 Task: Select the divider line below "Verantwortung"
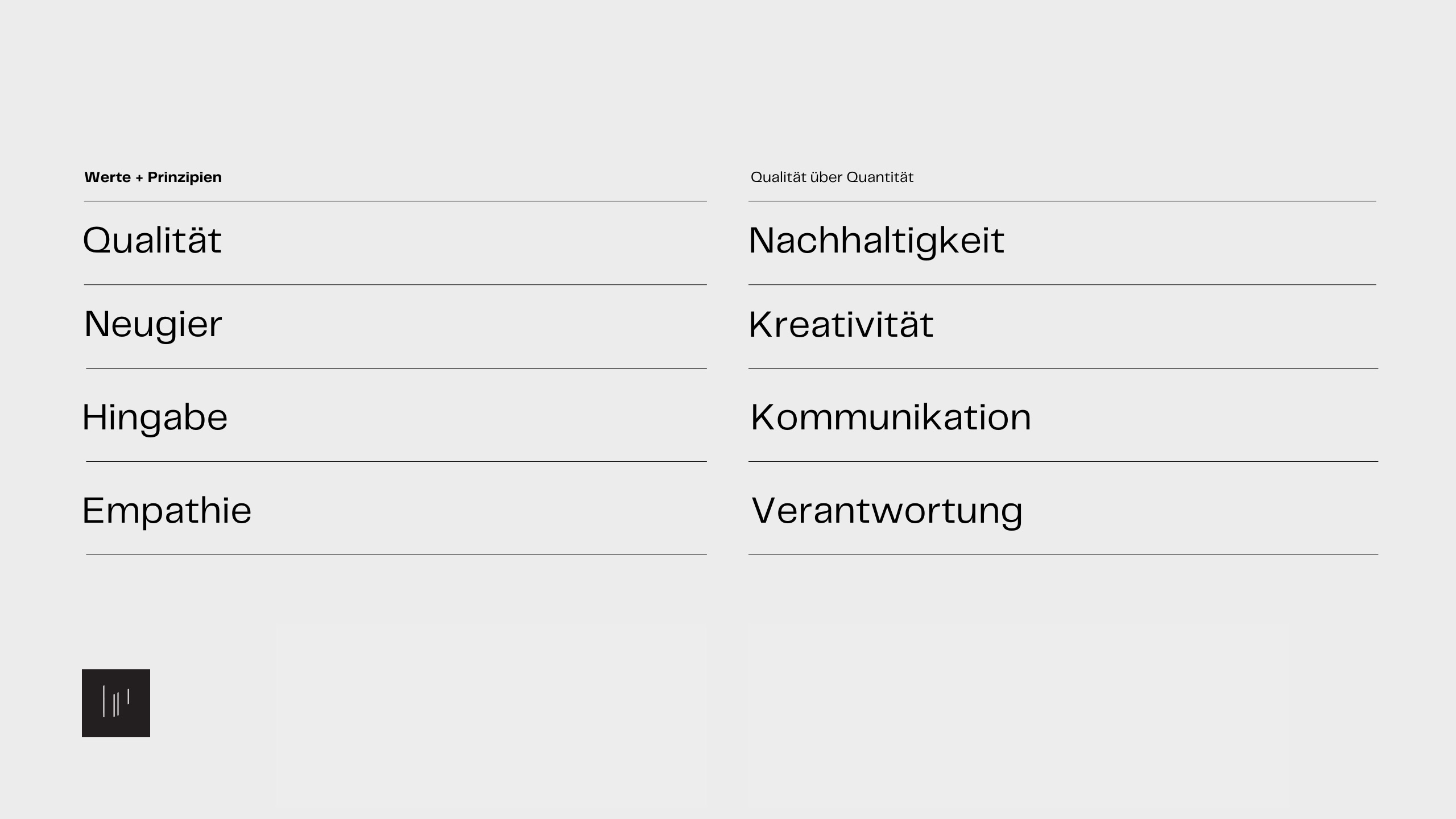[1064, 555]
